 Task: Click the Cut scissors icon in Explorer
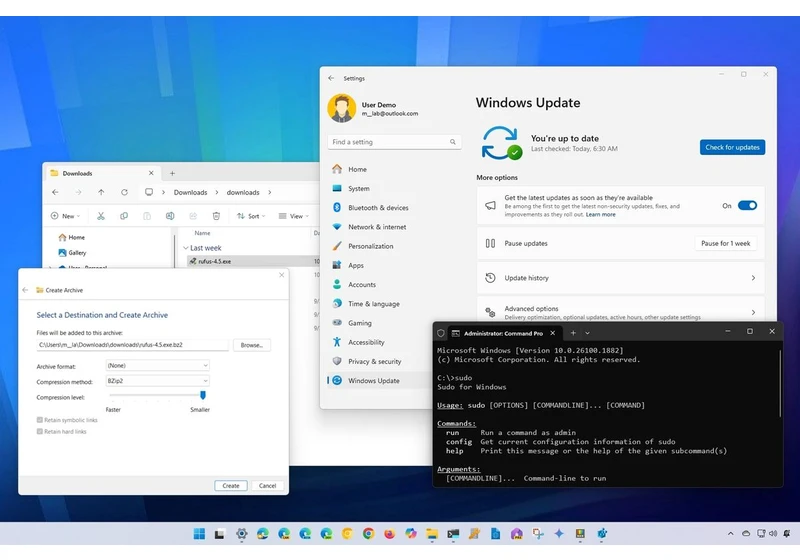coord(101,216)
